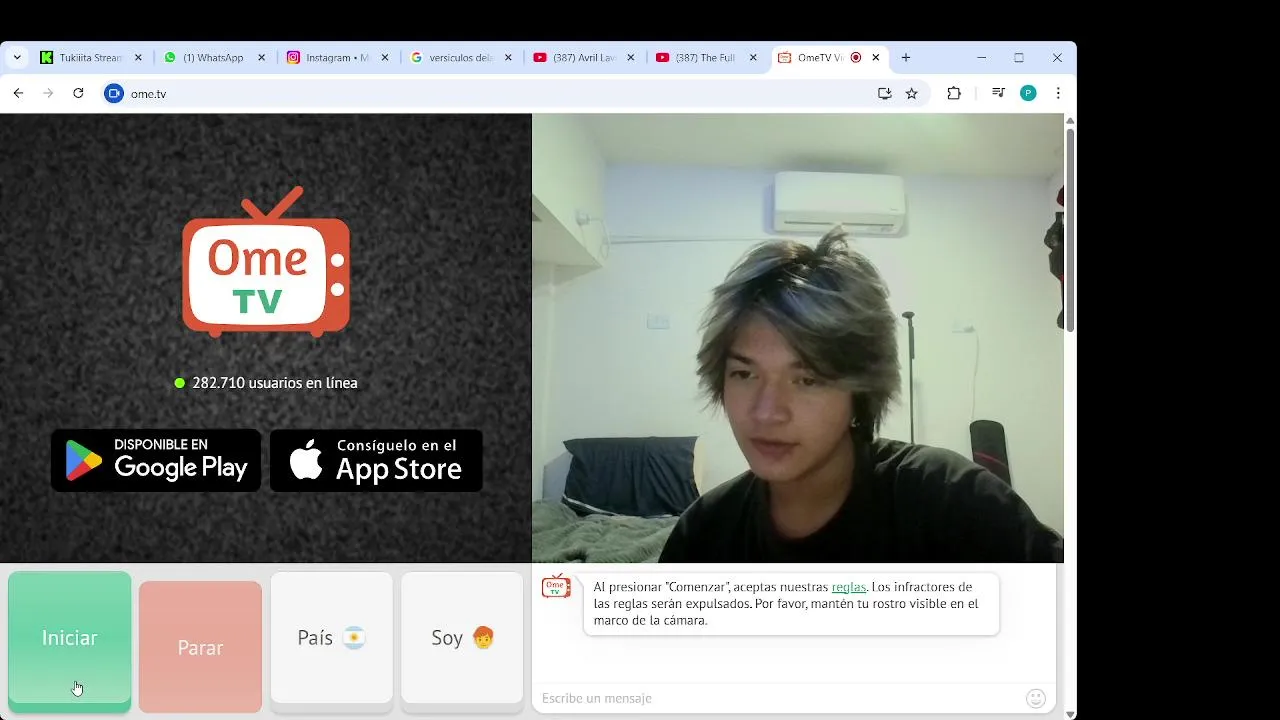Open the Chrome three-dot menu

[x=1058, y=93]
